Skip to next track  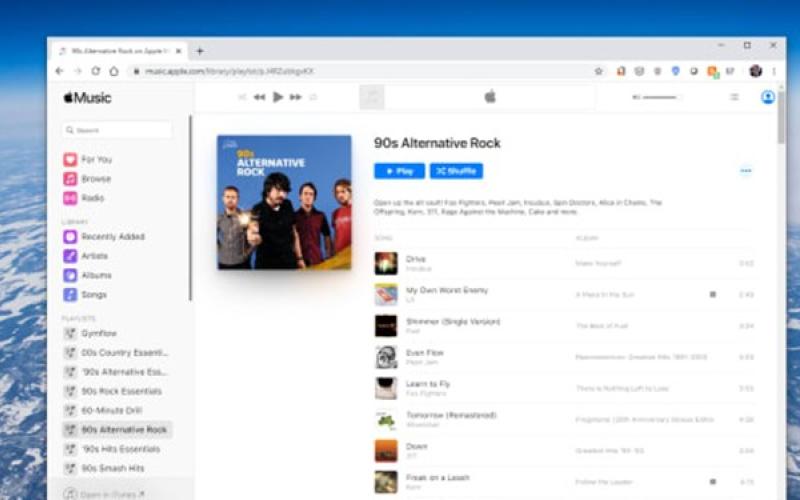coord(295,97)
